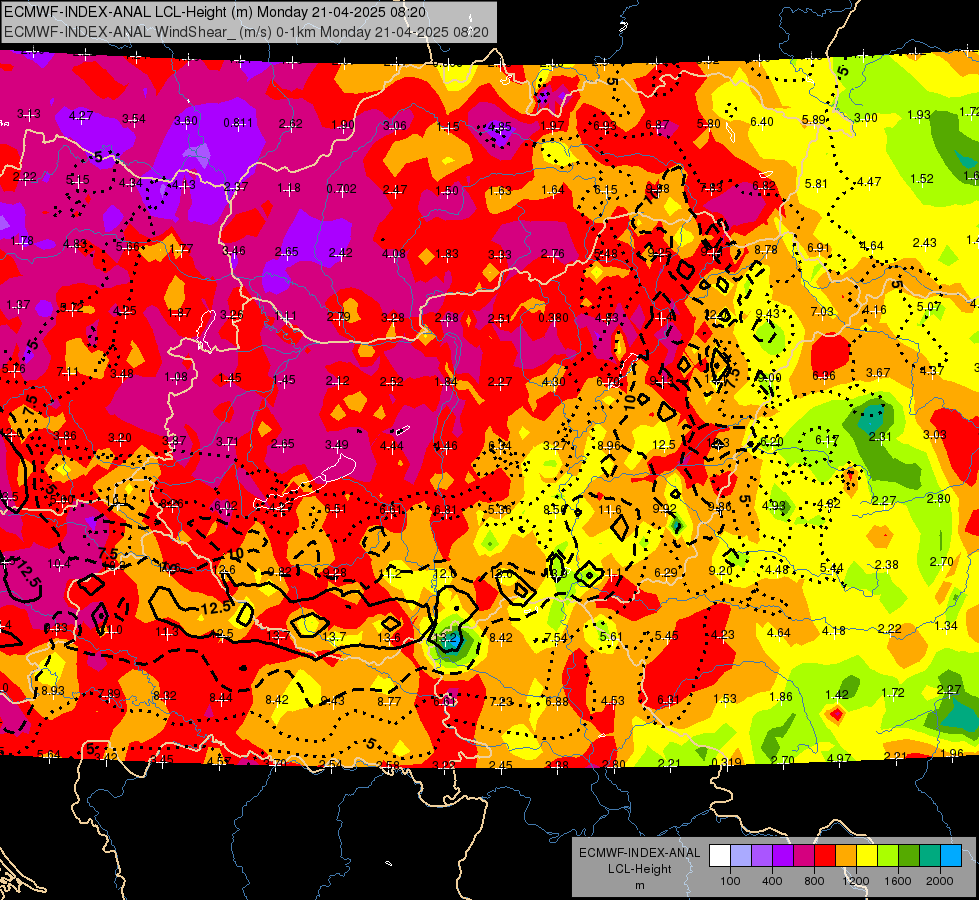The width and height of the screenshot is (979, 900).
Task: Click the wind shear value 5.07
Action: point(929,307)
